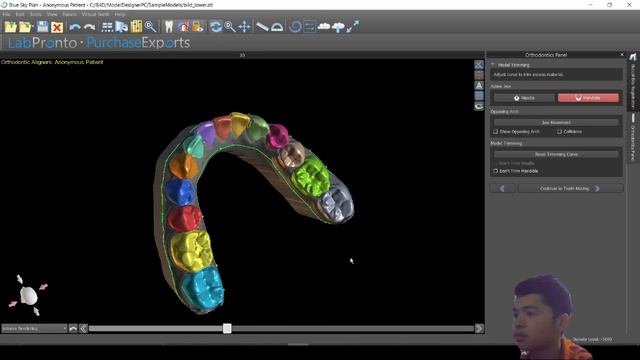Image resolution: width=640 pixels, height=360 pixels.
Task: Close the project with the red X icon
Action: click(x=57, y=27)
